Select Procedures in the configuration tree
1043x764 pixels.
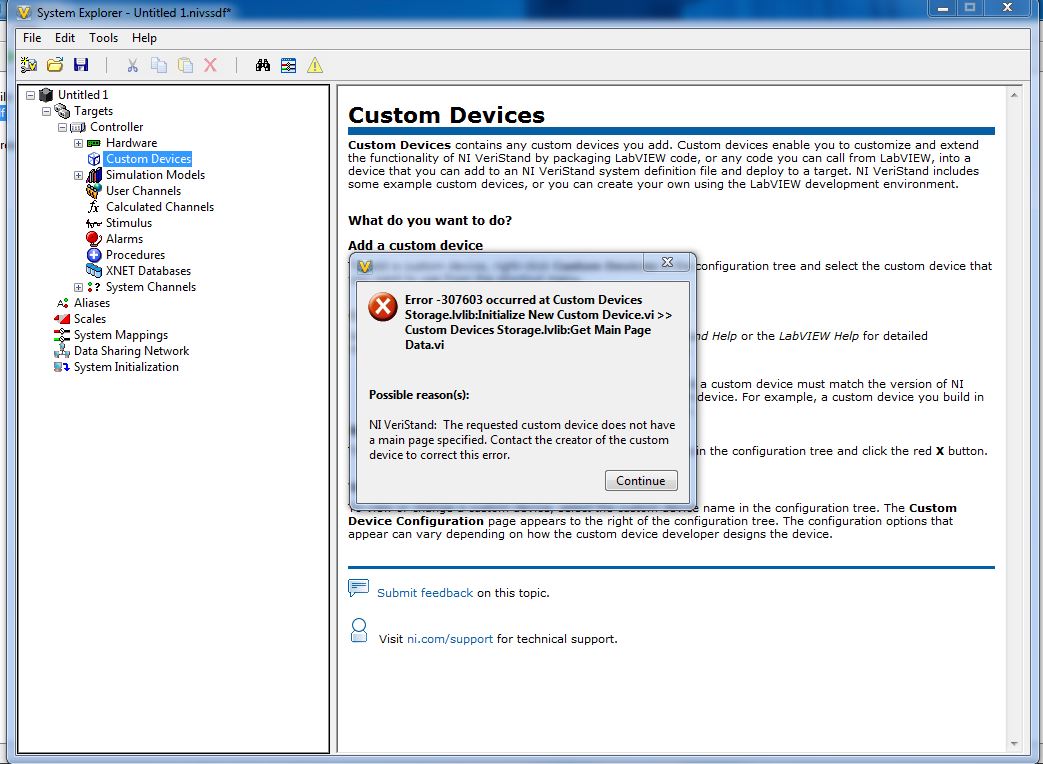click(136, 255)
